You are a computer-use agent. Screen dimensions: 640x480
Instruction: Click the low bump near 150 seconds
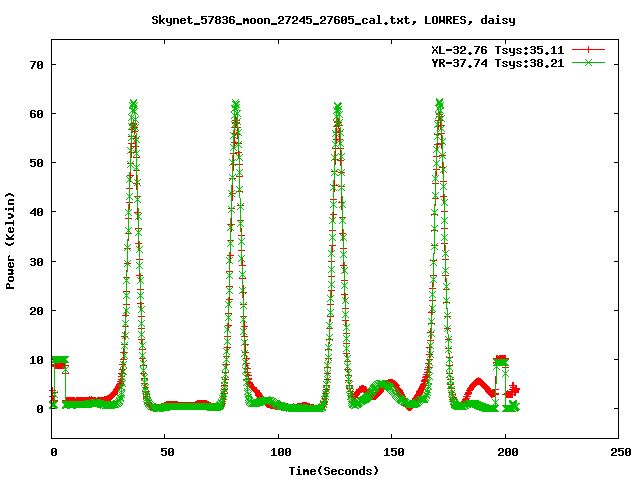tap(384, 385)
